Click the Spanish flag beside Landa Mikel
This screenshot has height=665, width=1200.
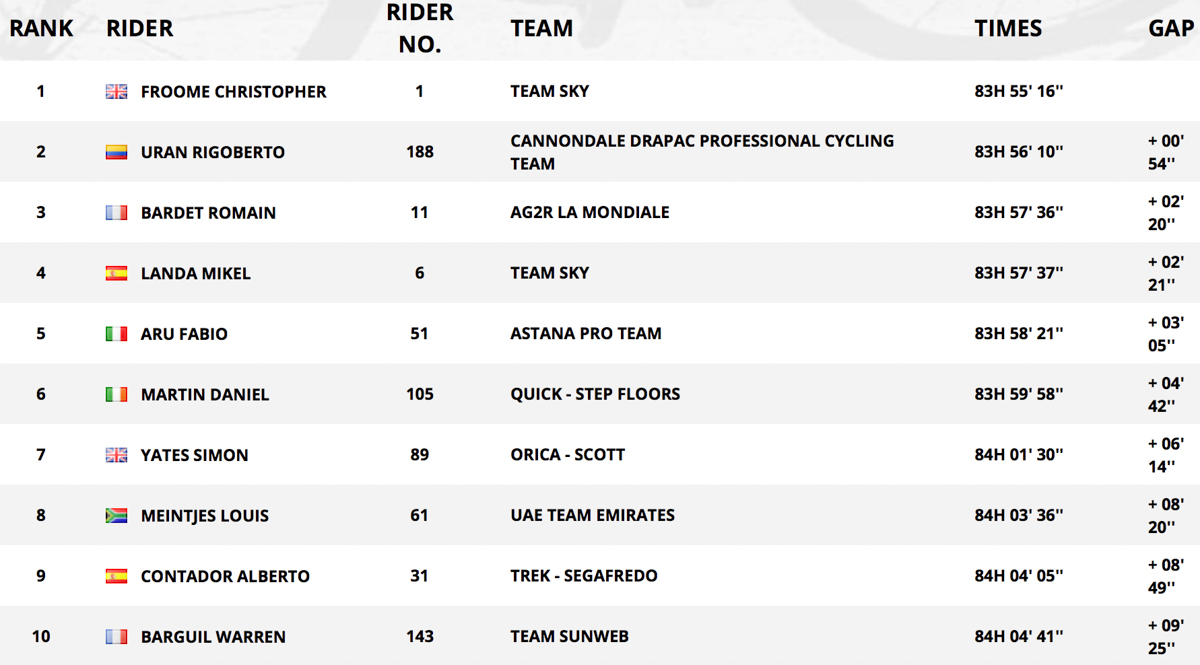(116, 273)
